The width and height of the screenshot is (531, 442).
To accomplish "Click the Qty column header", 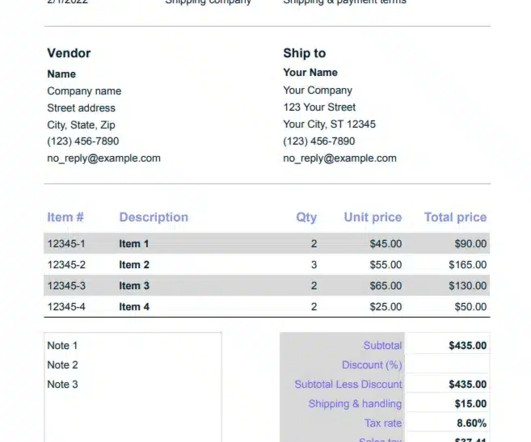I will 306,217.
